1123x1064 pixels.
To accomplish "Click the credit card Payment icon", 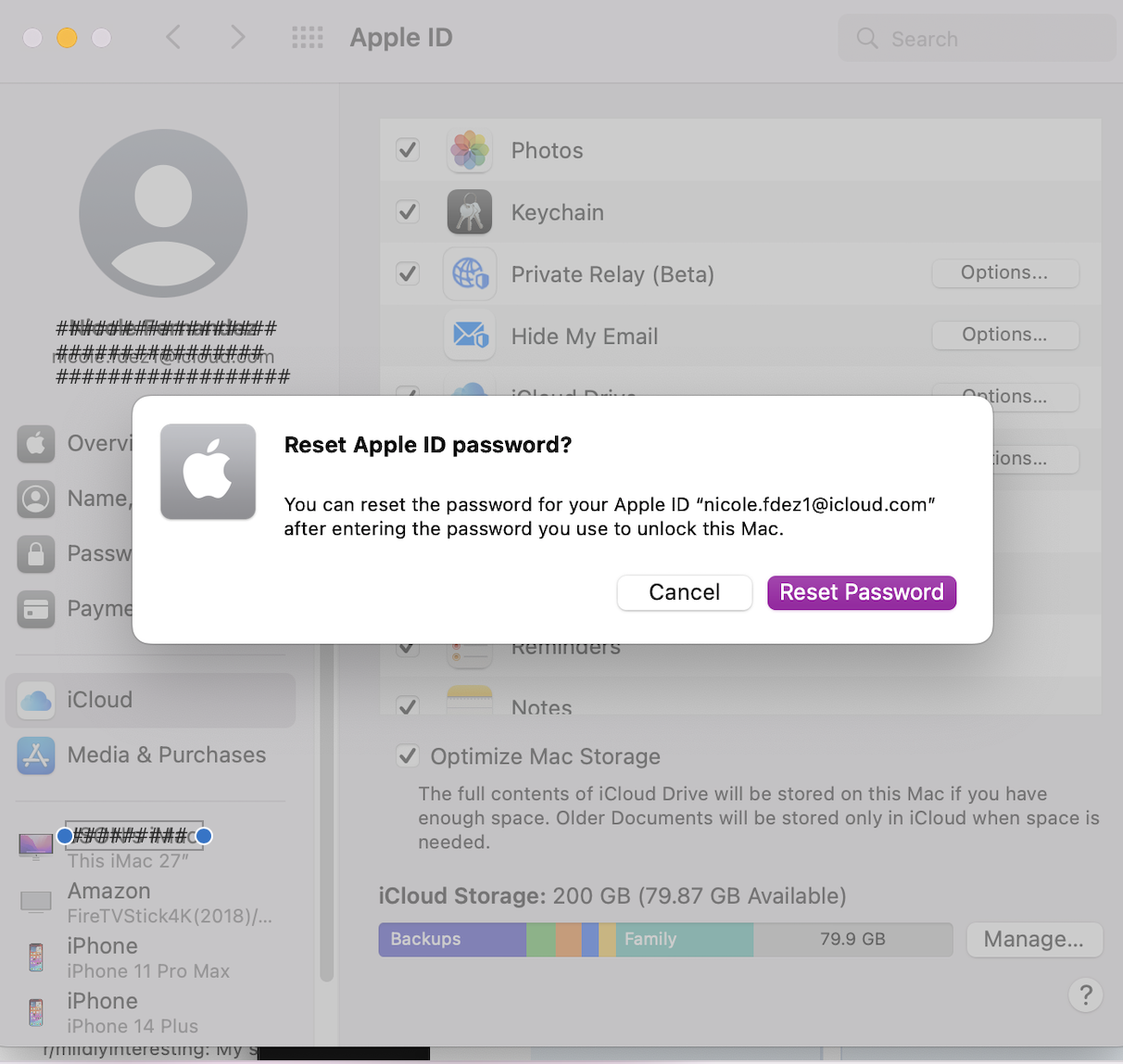I will [36, 609].
